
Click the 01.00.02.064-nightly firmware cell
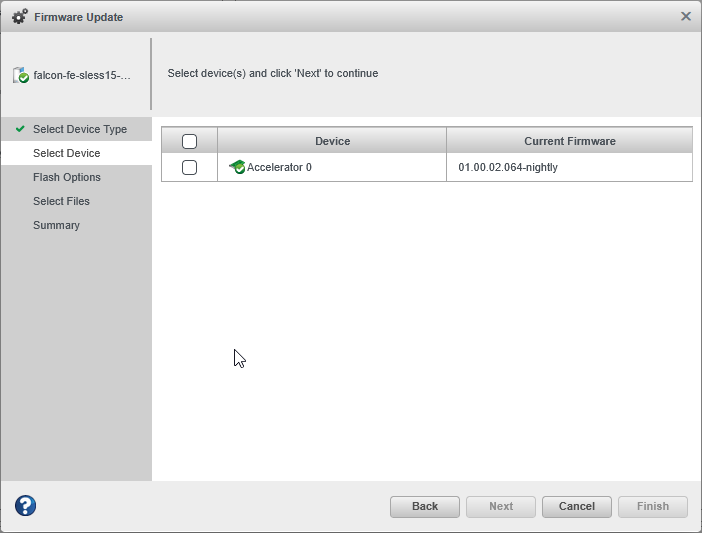click(x=508, y=167)
